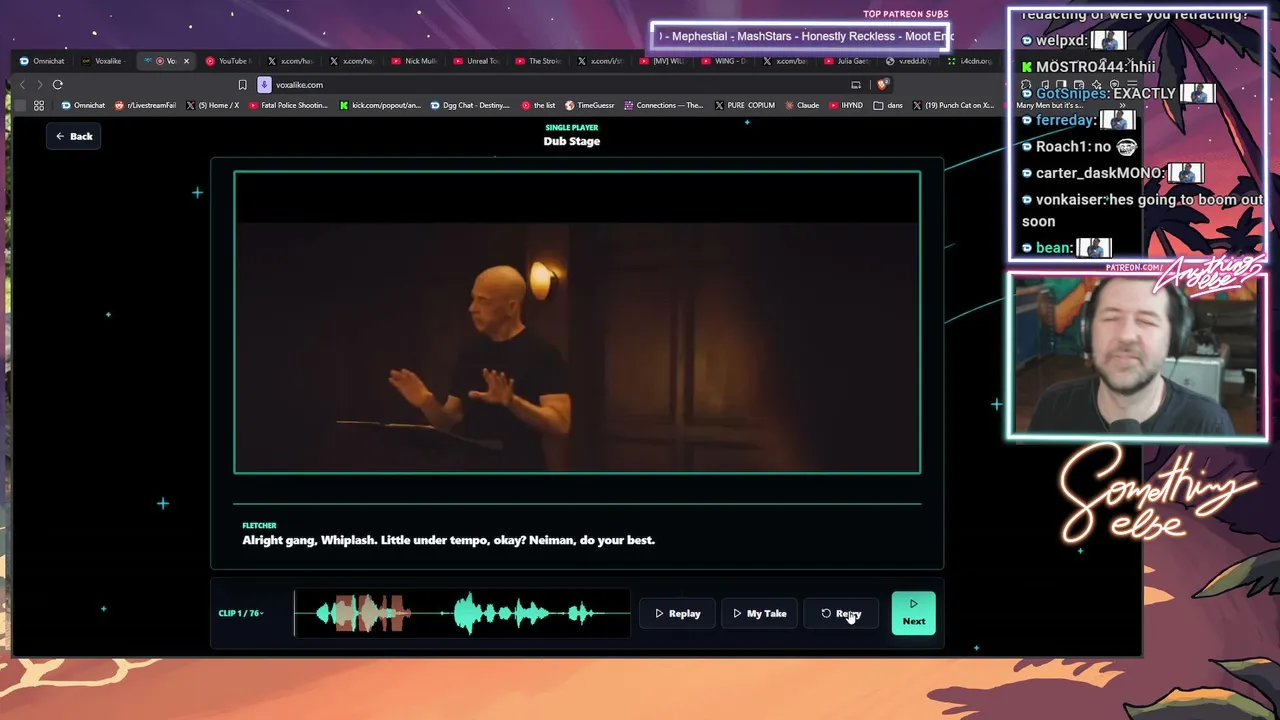Open the Brave shields icon
Screen dimensions: 1280x720
pos(882,85)
